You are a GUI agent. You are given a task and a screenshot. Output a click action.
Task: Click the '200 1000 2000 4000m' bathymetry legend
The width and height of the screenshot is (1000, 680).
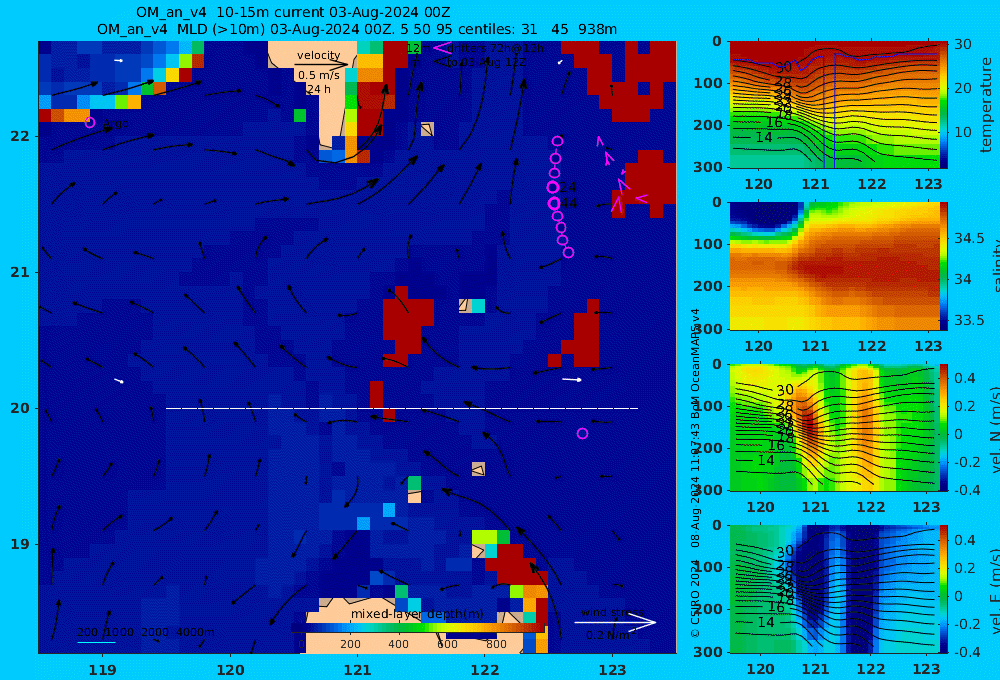tap(146, 632)
